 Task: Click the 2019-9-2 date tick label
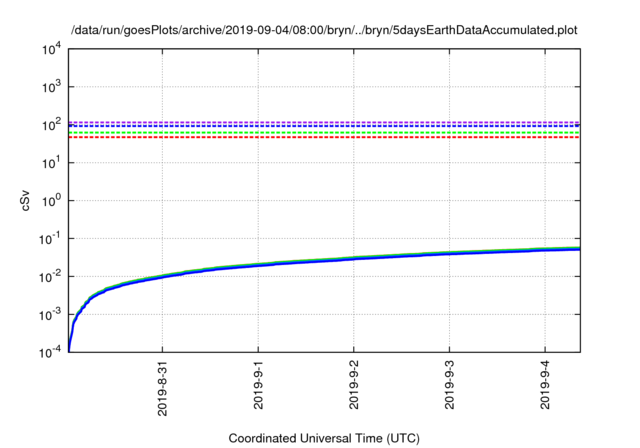pyautogui.click(x=354, y=385)
